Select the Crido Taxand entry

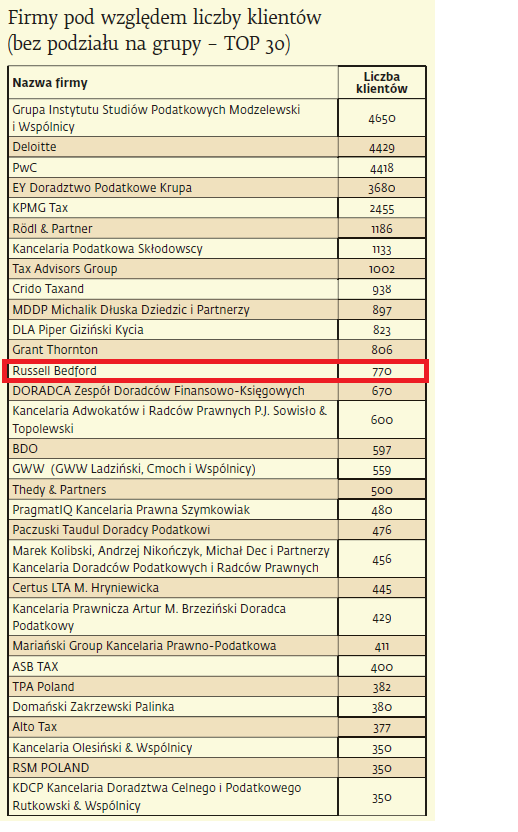tap(48, 289)
